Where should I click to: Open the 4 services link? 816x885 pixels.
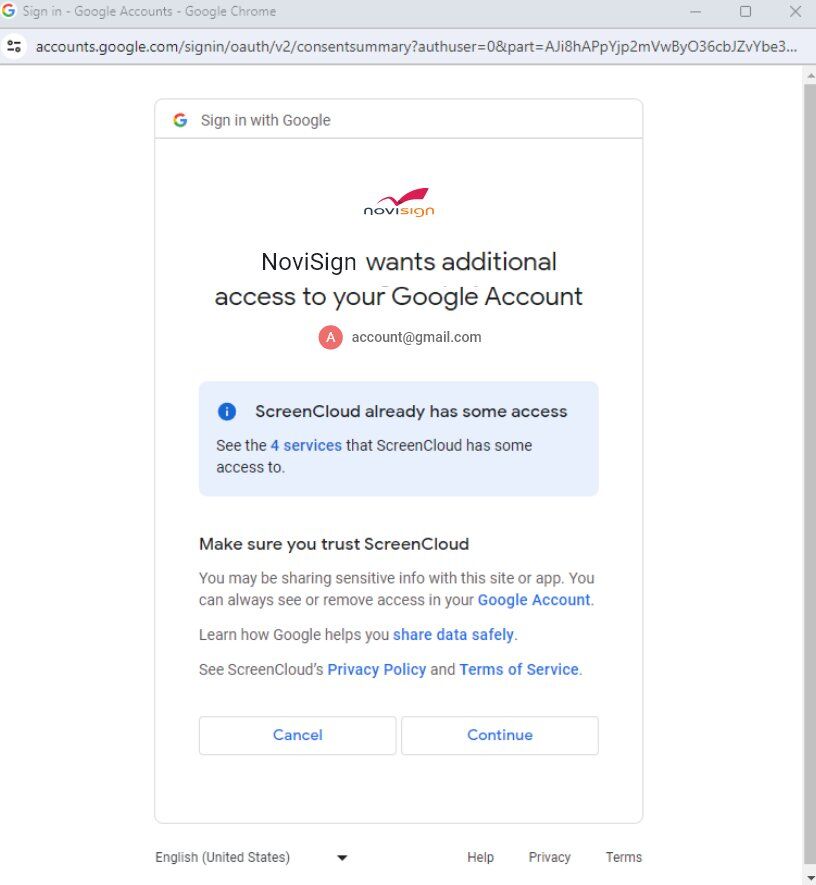pos(304,445)
